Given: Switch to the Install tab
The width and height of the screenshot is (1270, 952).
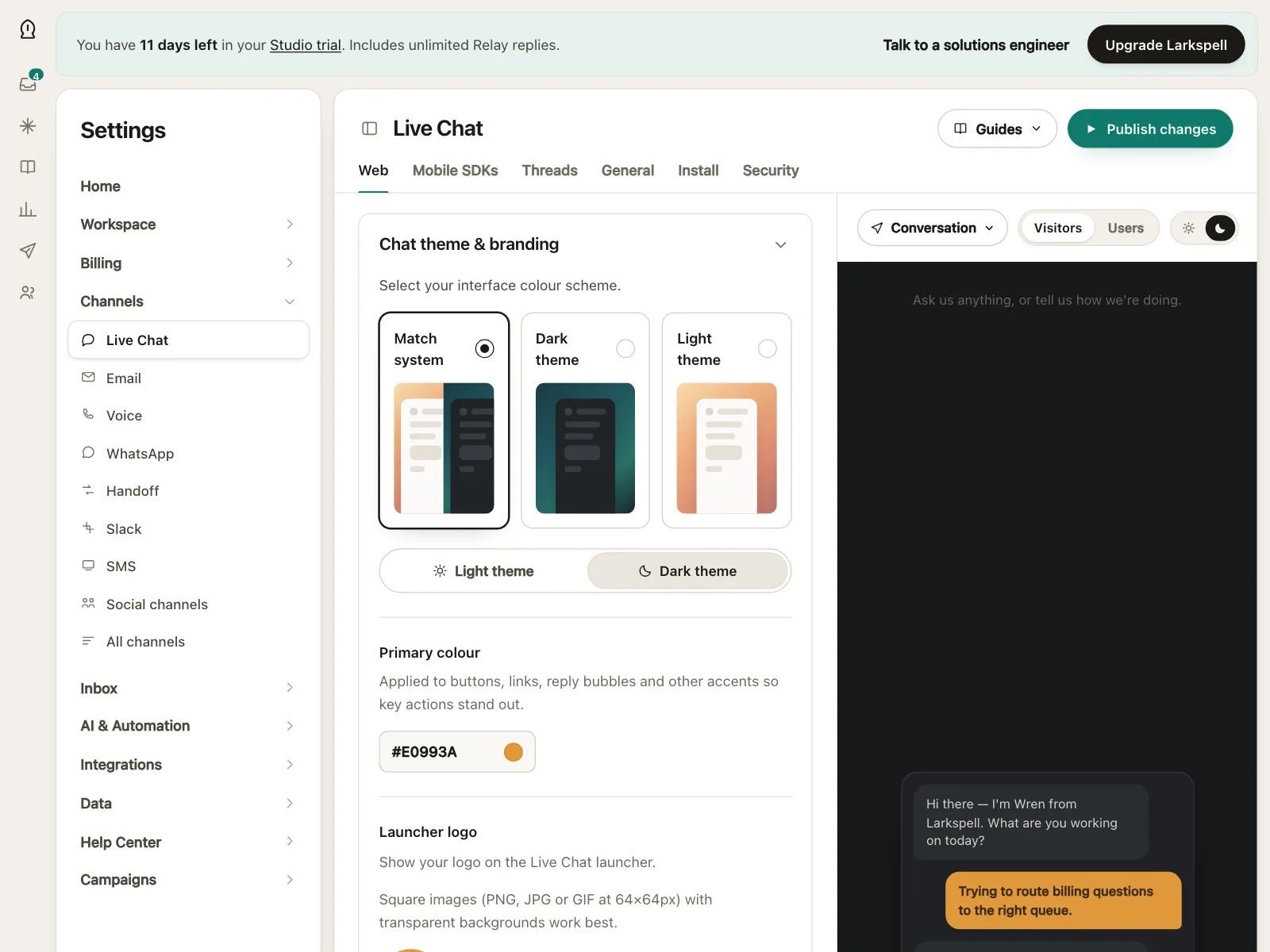Looking at the screenshot, I should tap(698, 171).
